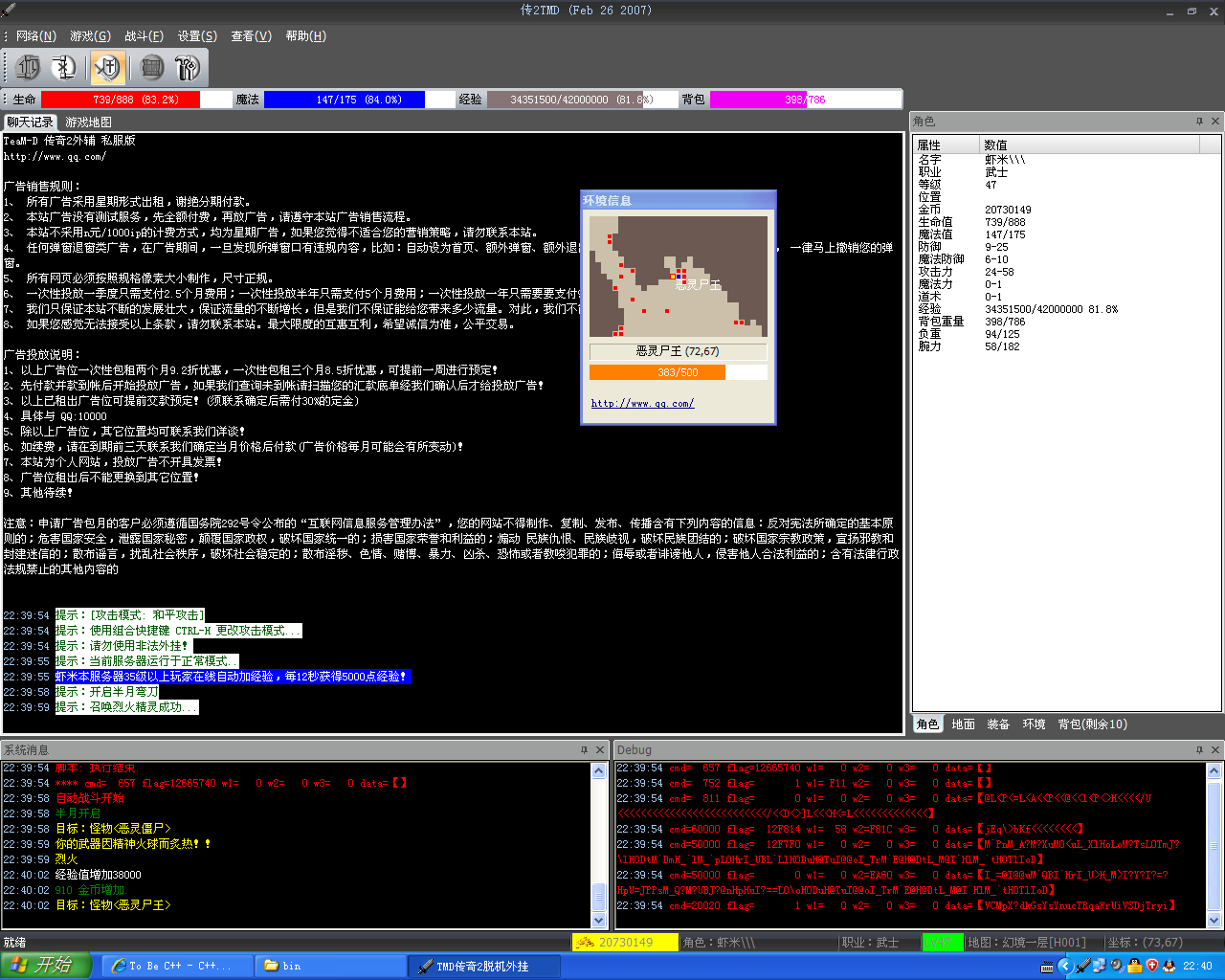Click the 经验 experience progress bar
1225x980 pixels.
tap(582, 100)
